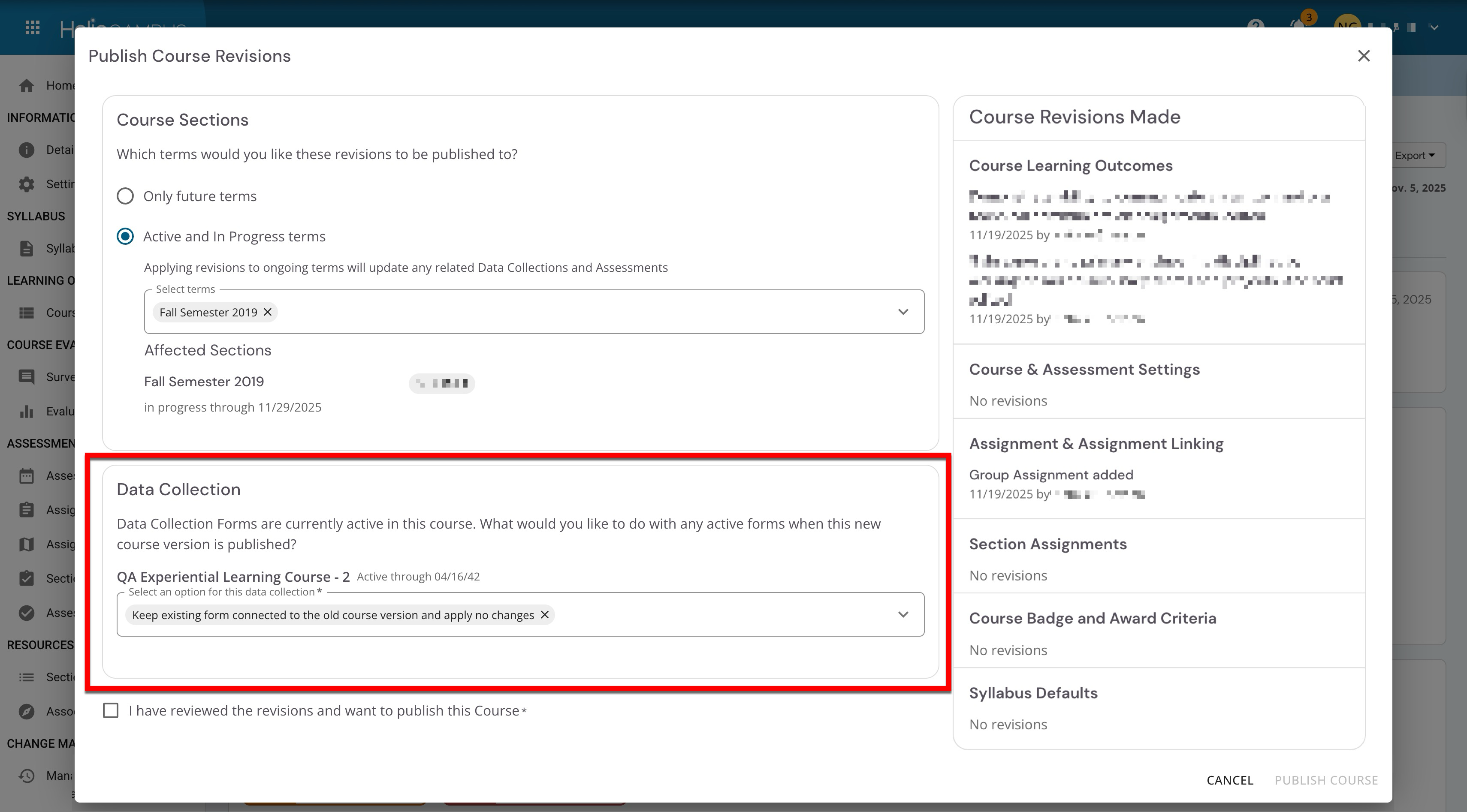Click the CANCEL button
Viewport: 1467px width, 812px height.
click(1229, 780)
